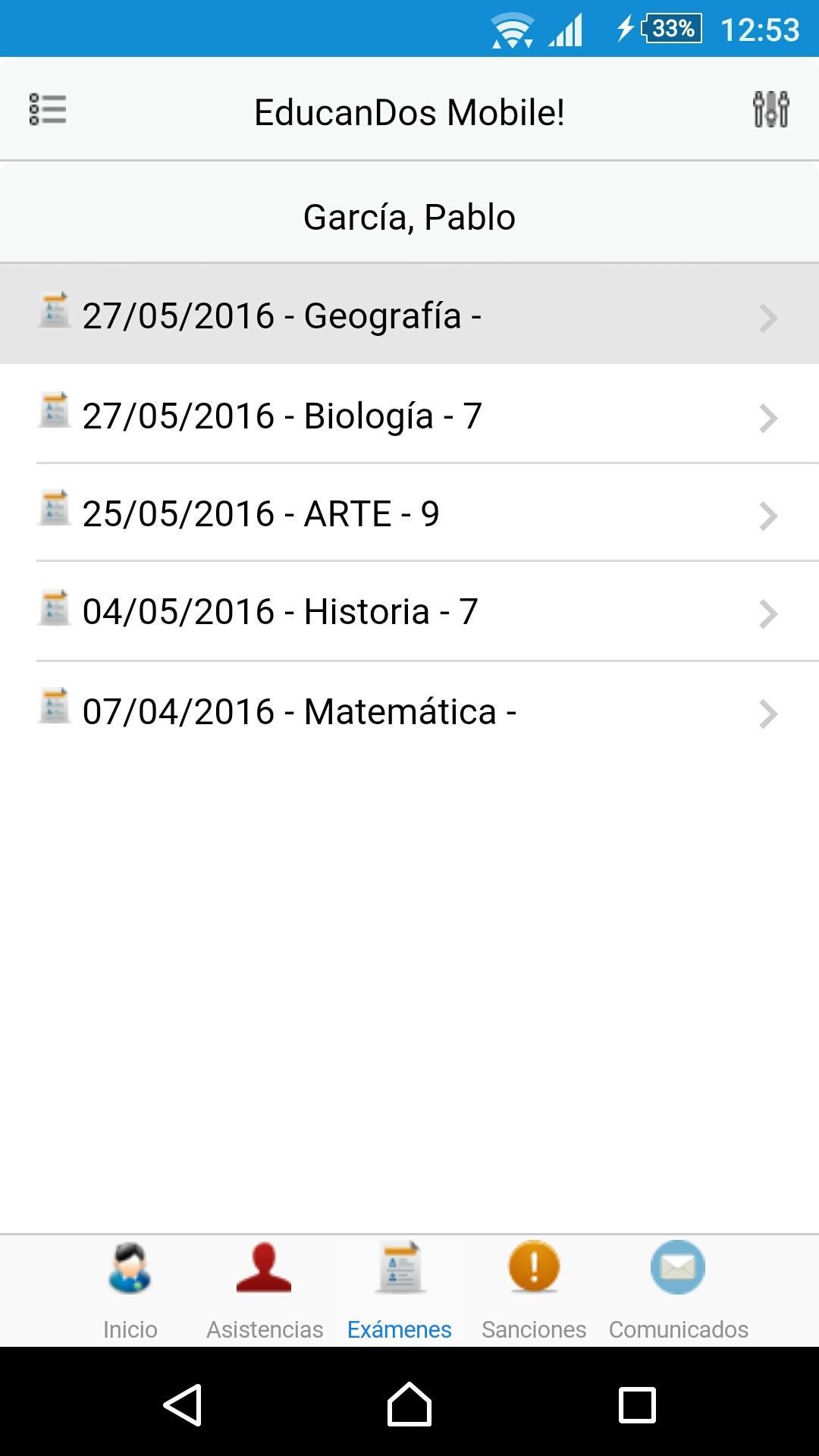Tap the Inicio user icon
Image resolution: width=819 pixels, height=1456 pixels.
coord(130,1268)
